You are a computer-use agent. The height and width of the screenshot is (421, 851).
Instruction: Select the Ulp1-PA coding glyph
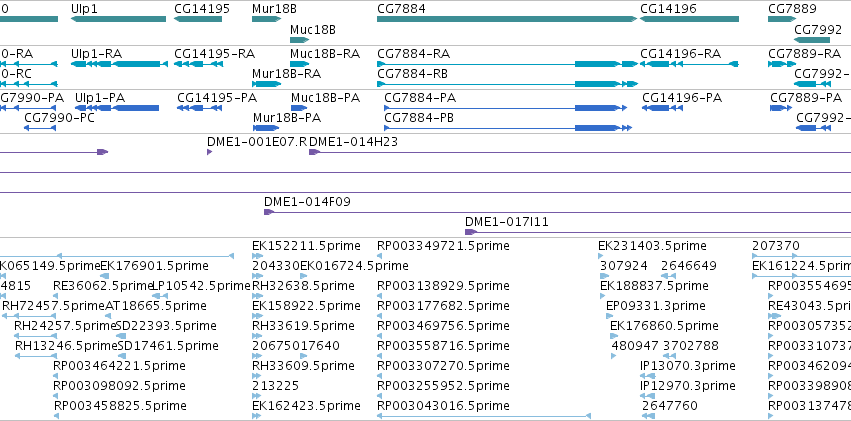[x=117, y=108]
